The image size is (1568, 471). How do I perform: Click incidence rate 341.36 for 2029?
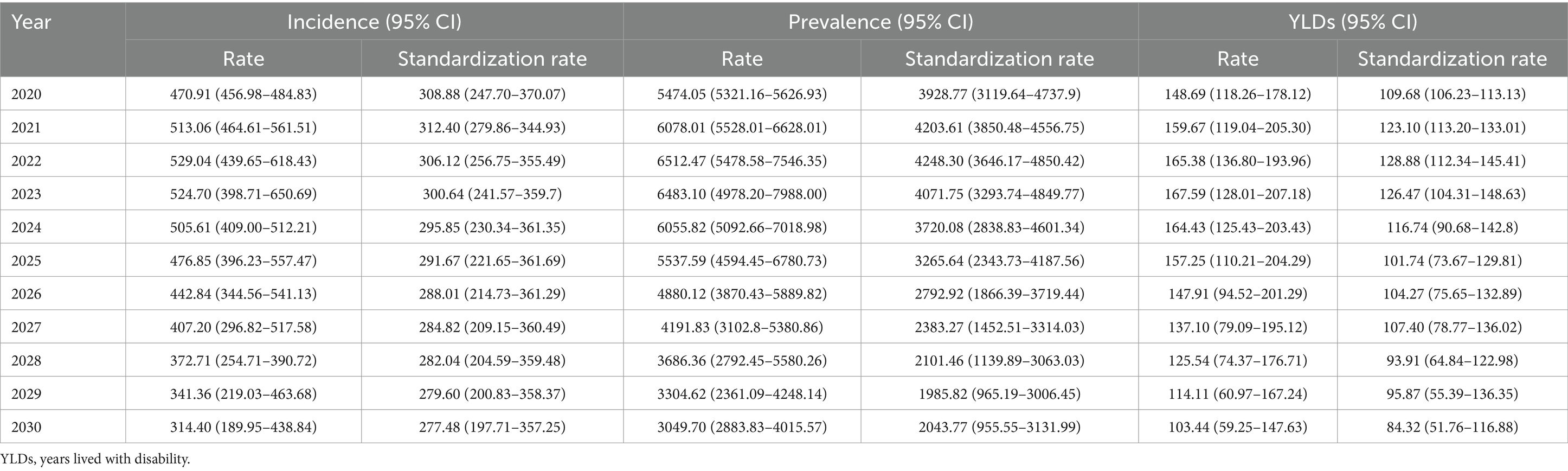pos(243,393)
